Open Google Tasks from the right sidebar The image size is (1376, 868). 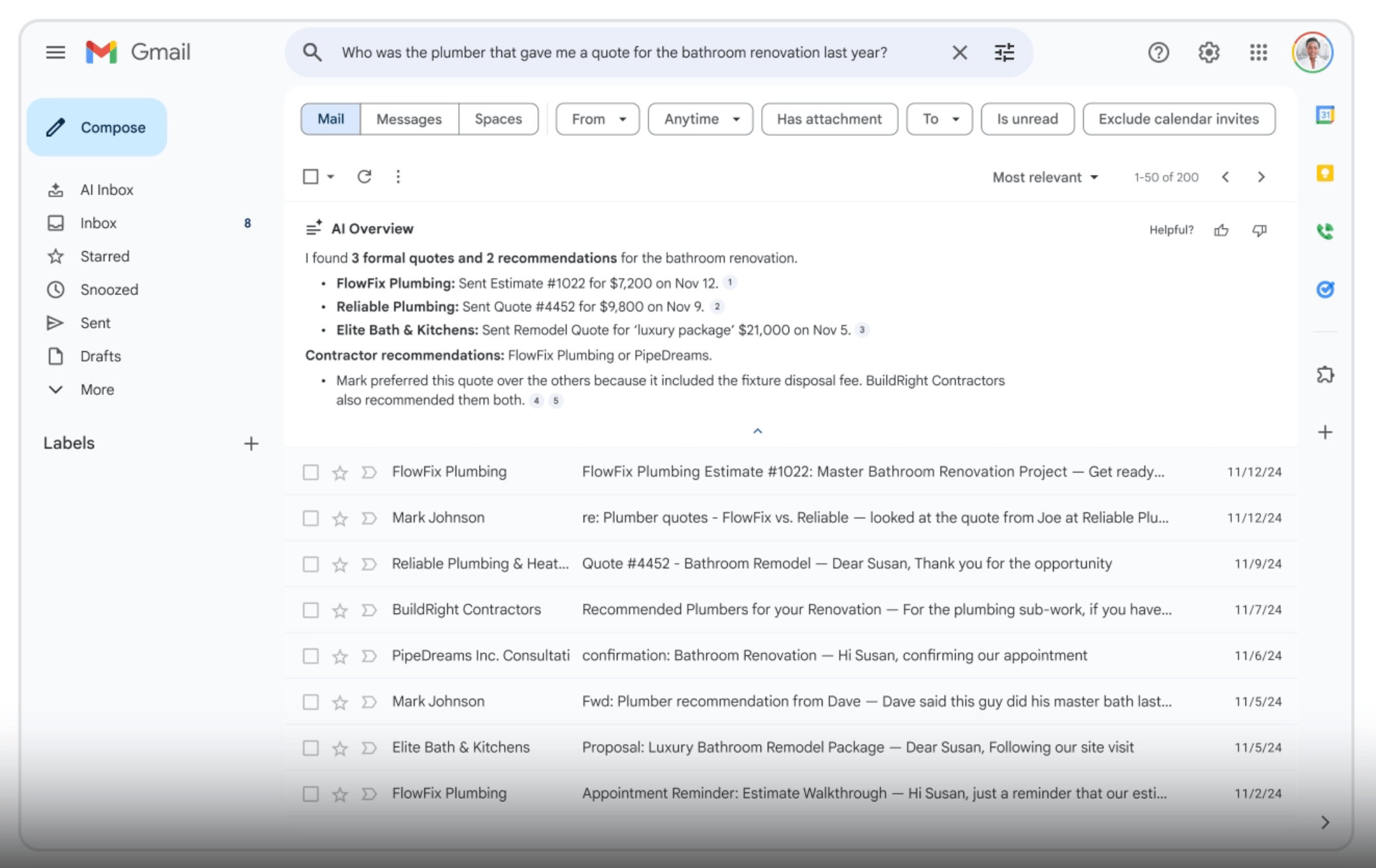point(1325,288)
